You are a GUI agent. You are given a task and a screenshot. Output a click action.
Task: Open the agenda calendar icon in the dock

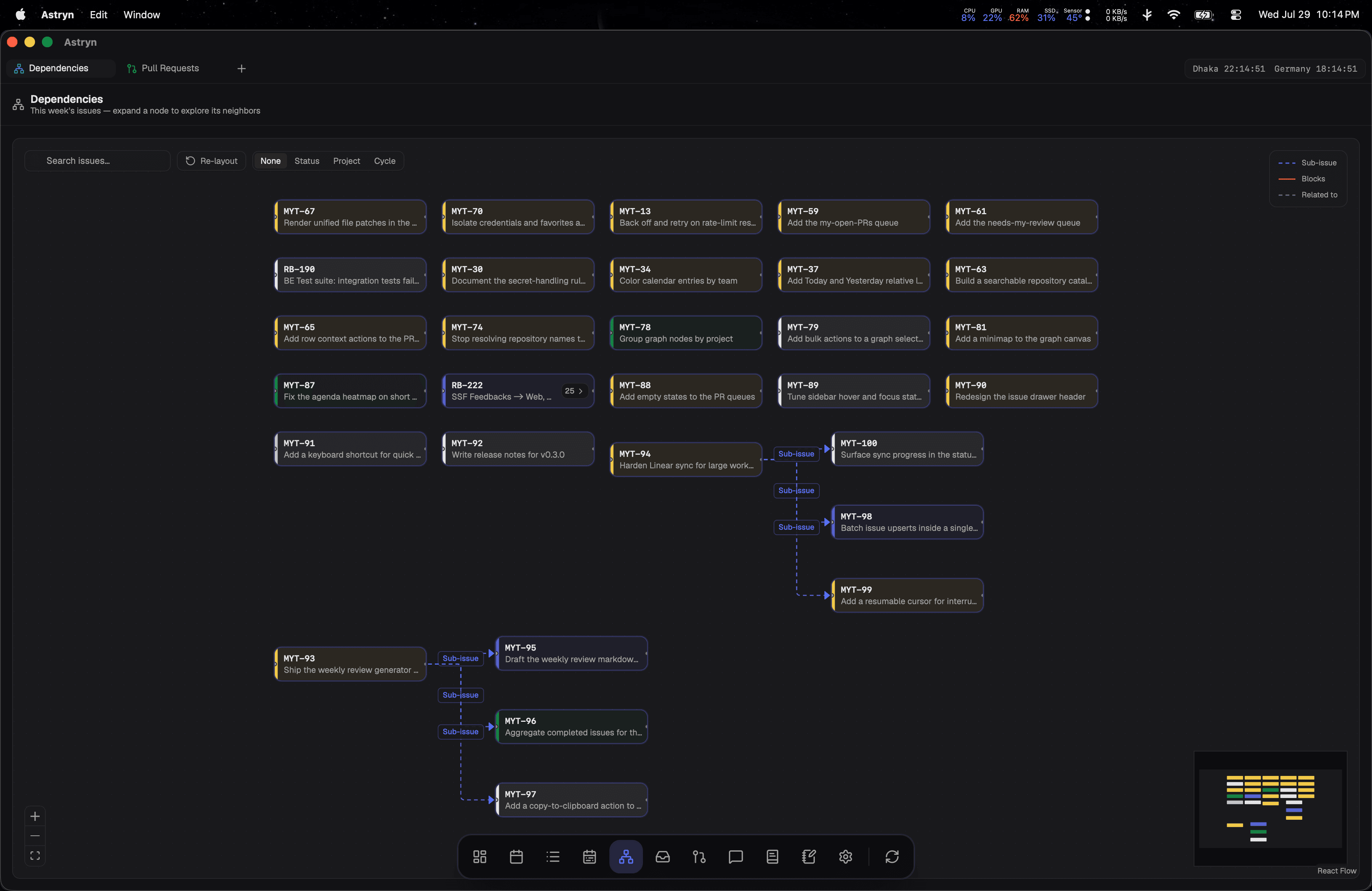click(x=589, y=856)
